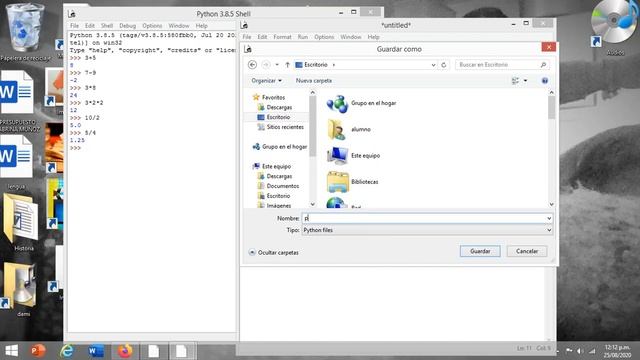
Task: Collapse folders with Ocultar carpetas
Action: [274, 253]
